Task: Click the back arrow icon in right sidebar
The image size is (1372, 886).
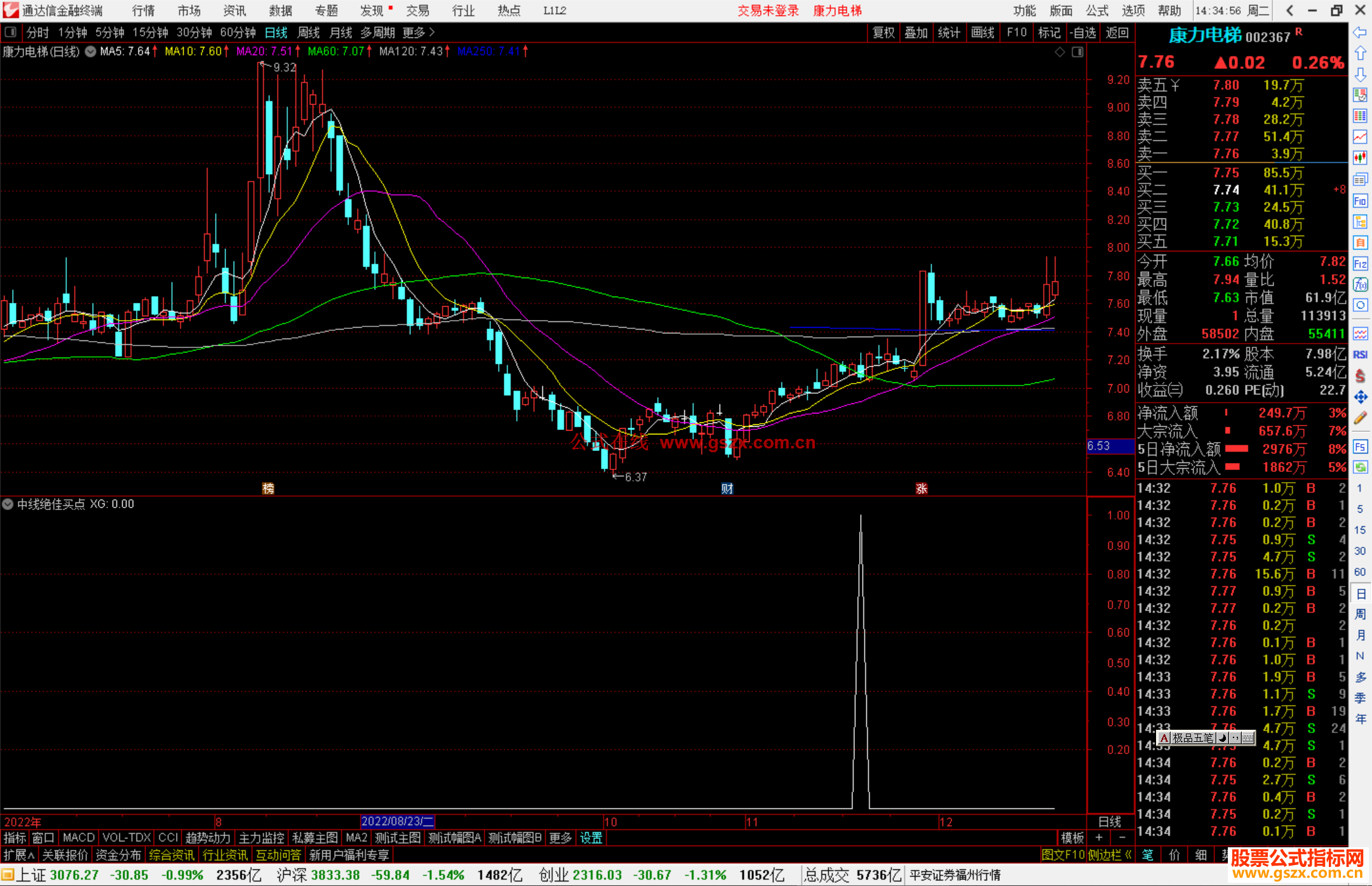Action: pyautogui.click(x=1360, y=32)
